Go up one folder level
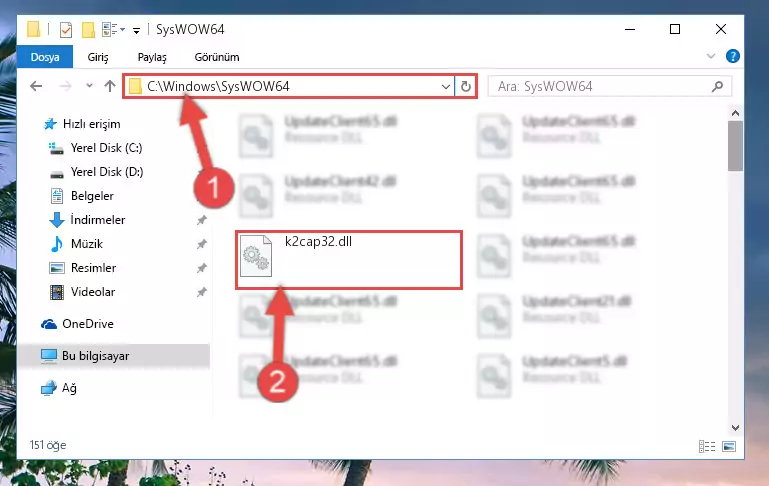 [110, 86]
